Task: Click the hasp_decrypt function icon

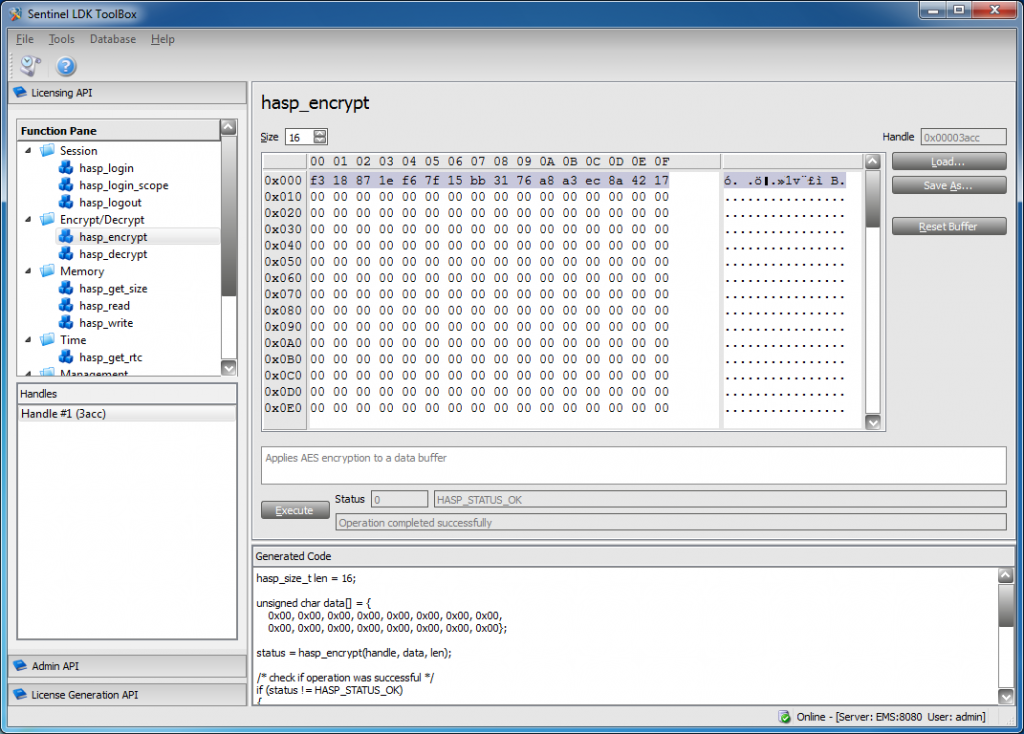Action: pos(66,254)
